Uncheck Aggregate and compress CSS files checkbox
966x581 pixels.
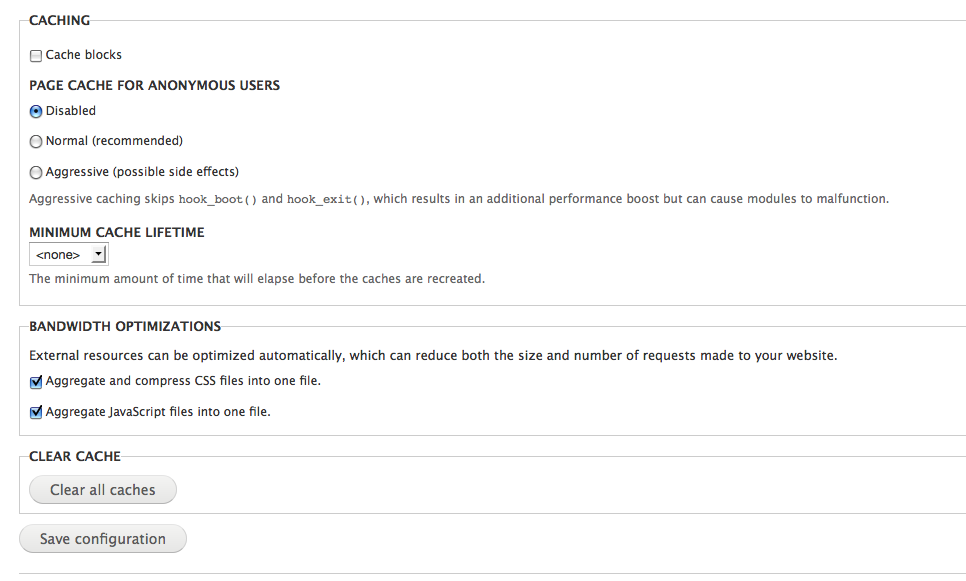point(36,382)
